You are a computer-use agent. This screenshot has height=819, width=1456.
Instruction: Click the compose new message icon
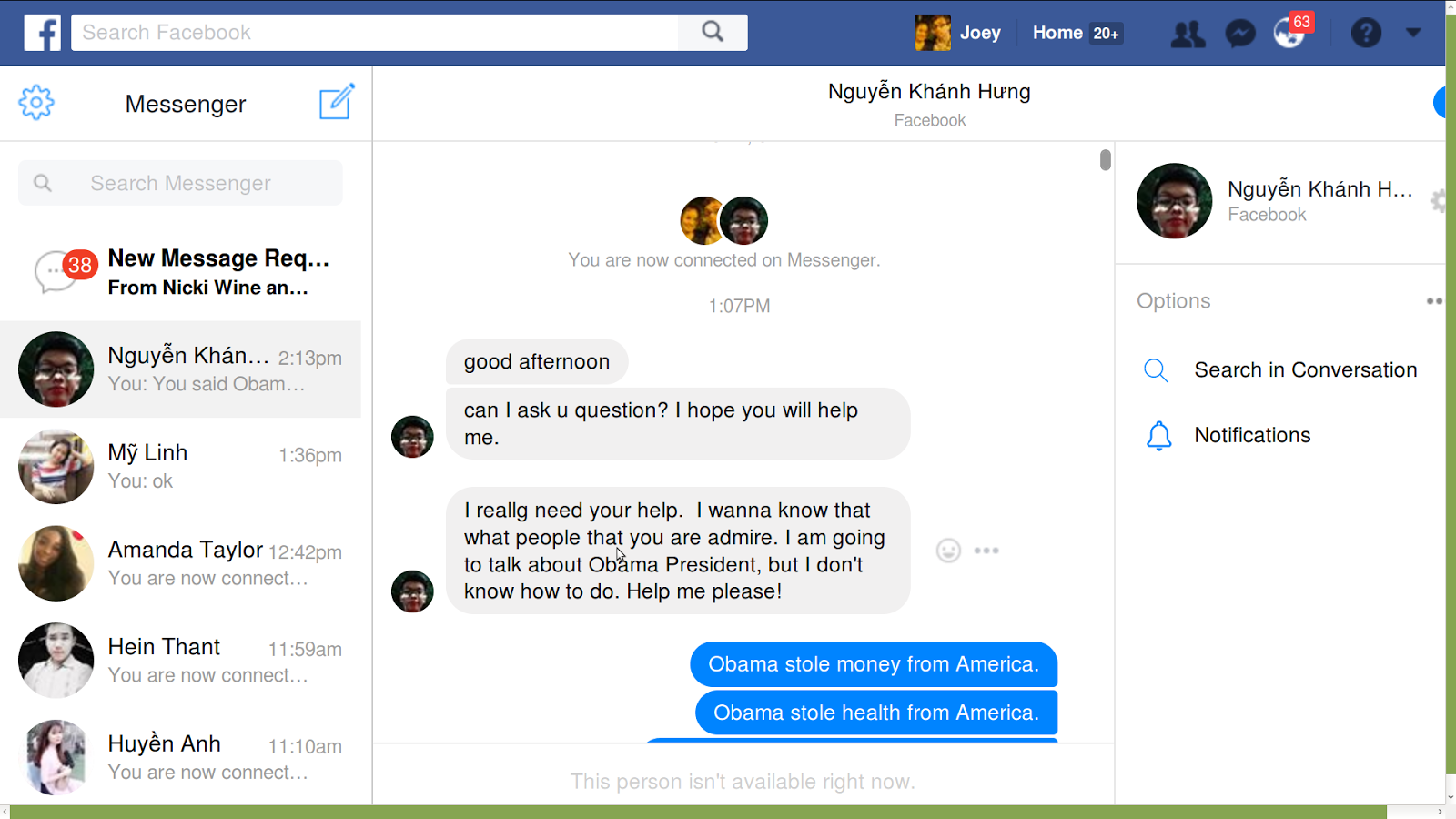(x=337, y=102)
